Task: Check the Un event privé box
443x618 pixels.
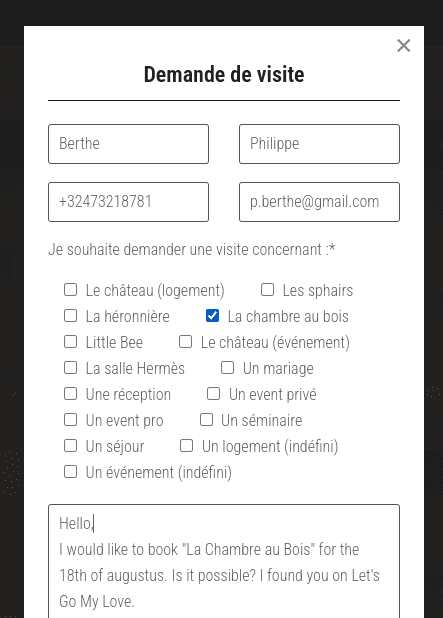Action: pos(214,394)
